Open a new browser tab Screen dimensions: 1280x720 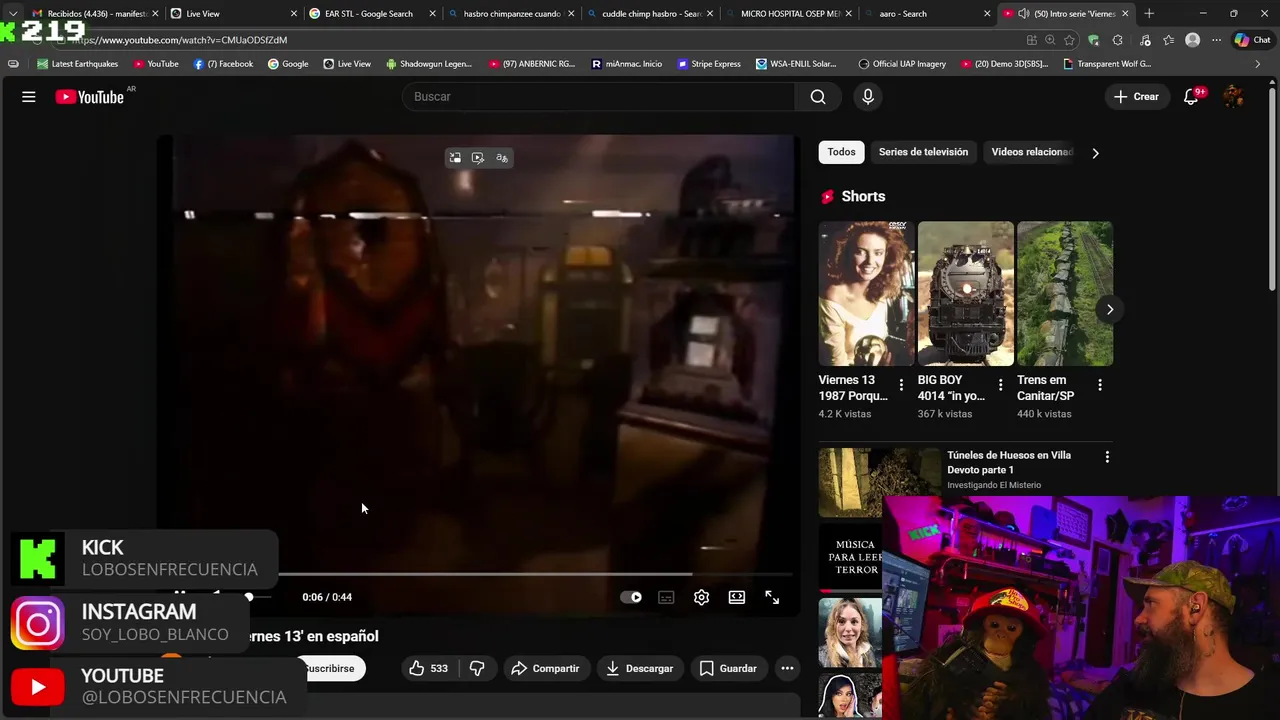coord(1149,14)
